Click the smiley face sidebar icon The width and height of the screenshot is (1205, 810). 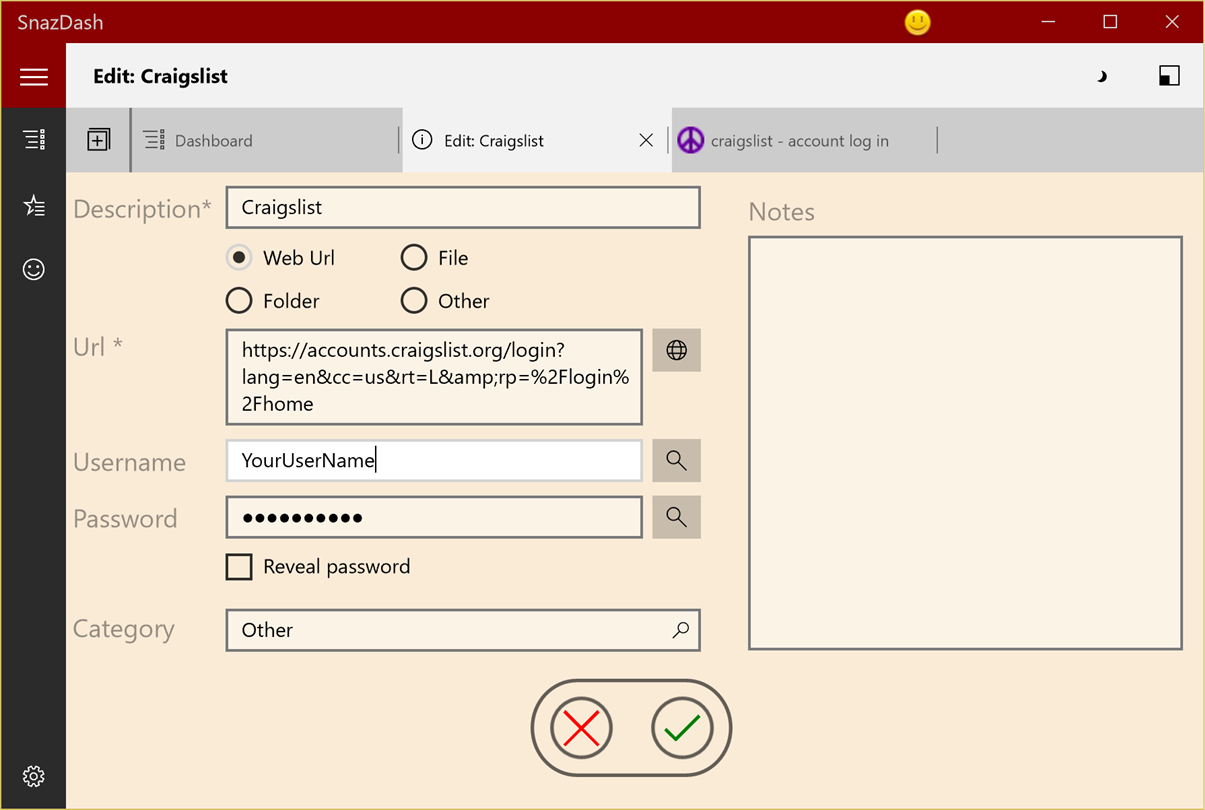[34, 269]
